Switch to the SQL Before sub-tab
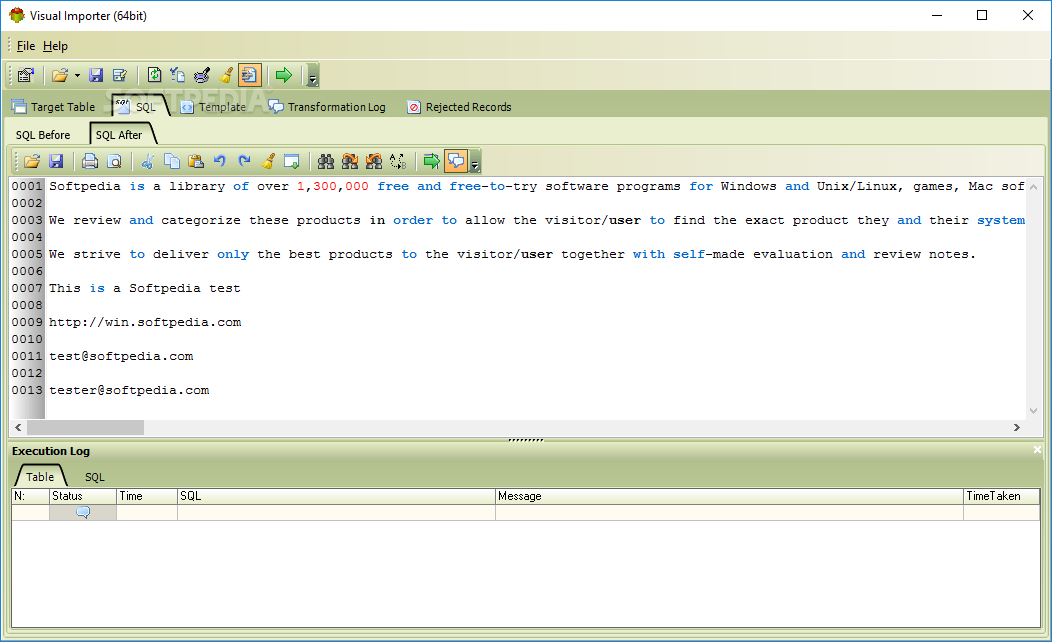1052x642 pixels. 43,135
